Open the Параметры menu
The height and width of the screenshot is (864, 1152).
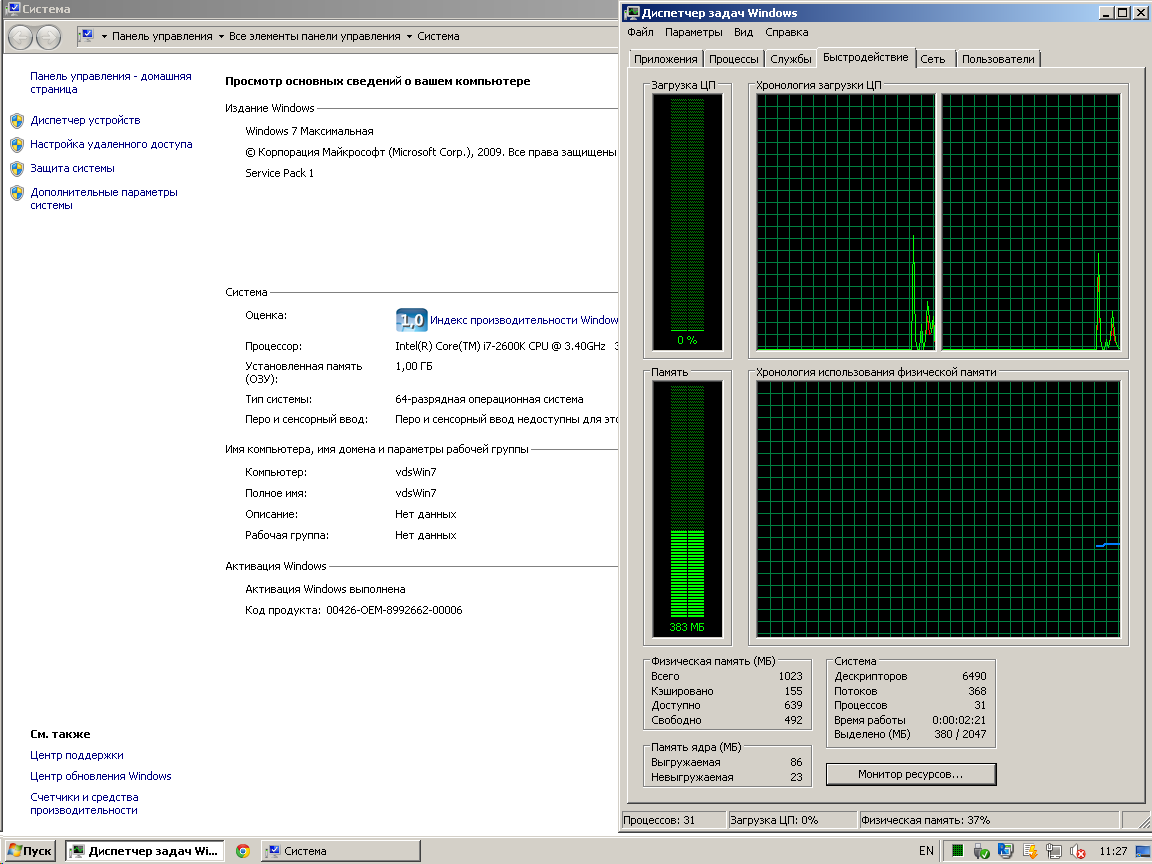click(694, 32)
